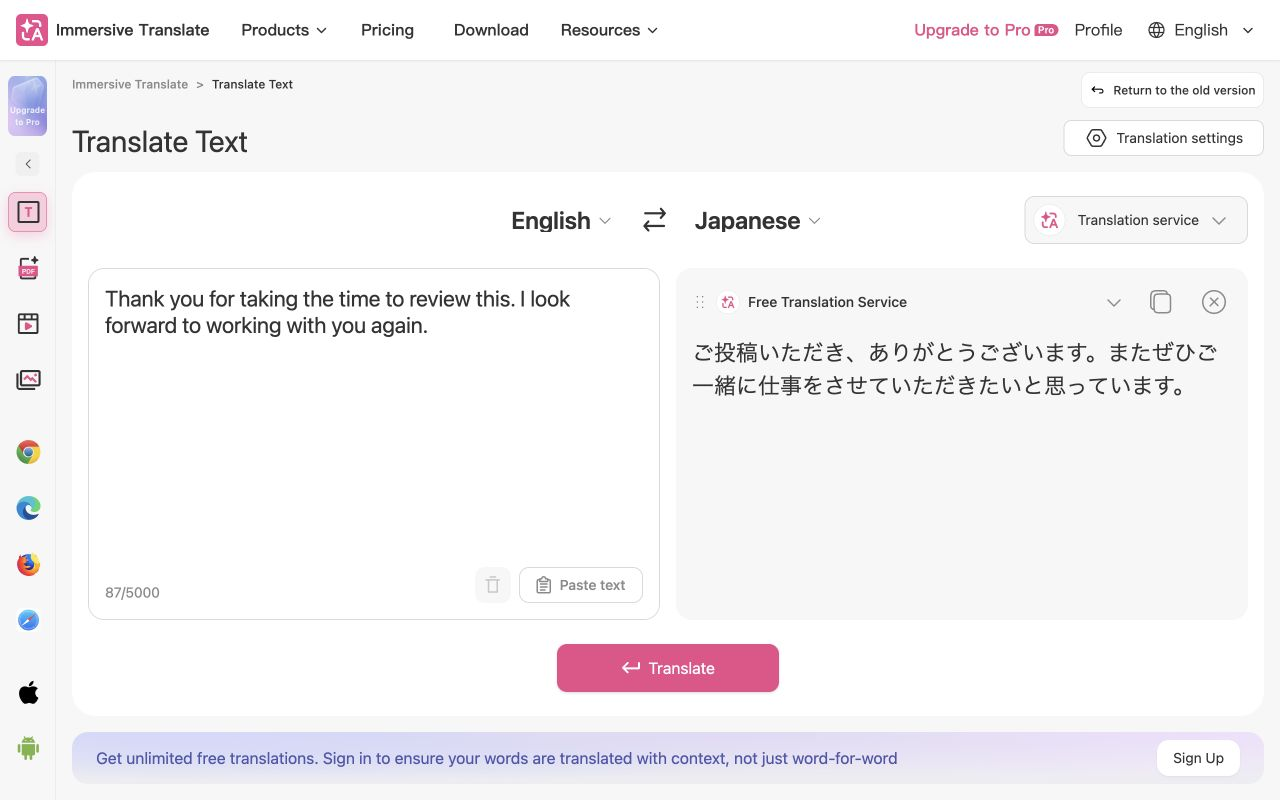The height and width of the screenshot is (800, 1280).
Task: Open the image translation sidebar icon
Action: pos(28,379)
